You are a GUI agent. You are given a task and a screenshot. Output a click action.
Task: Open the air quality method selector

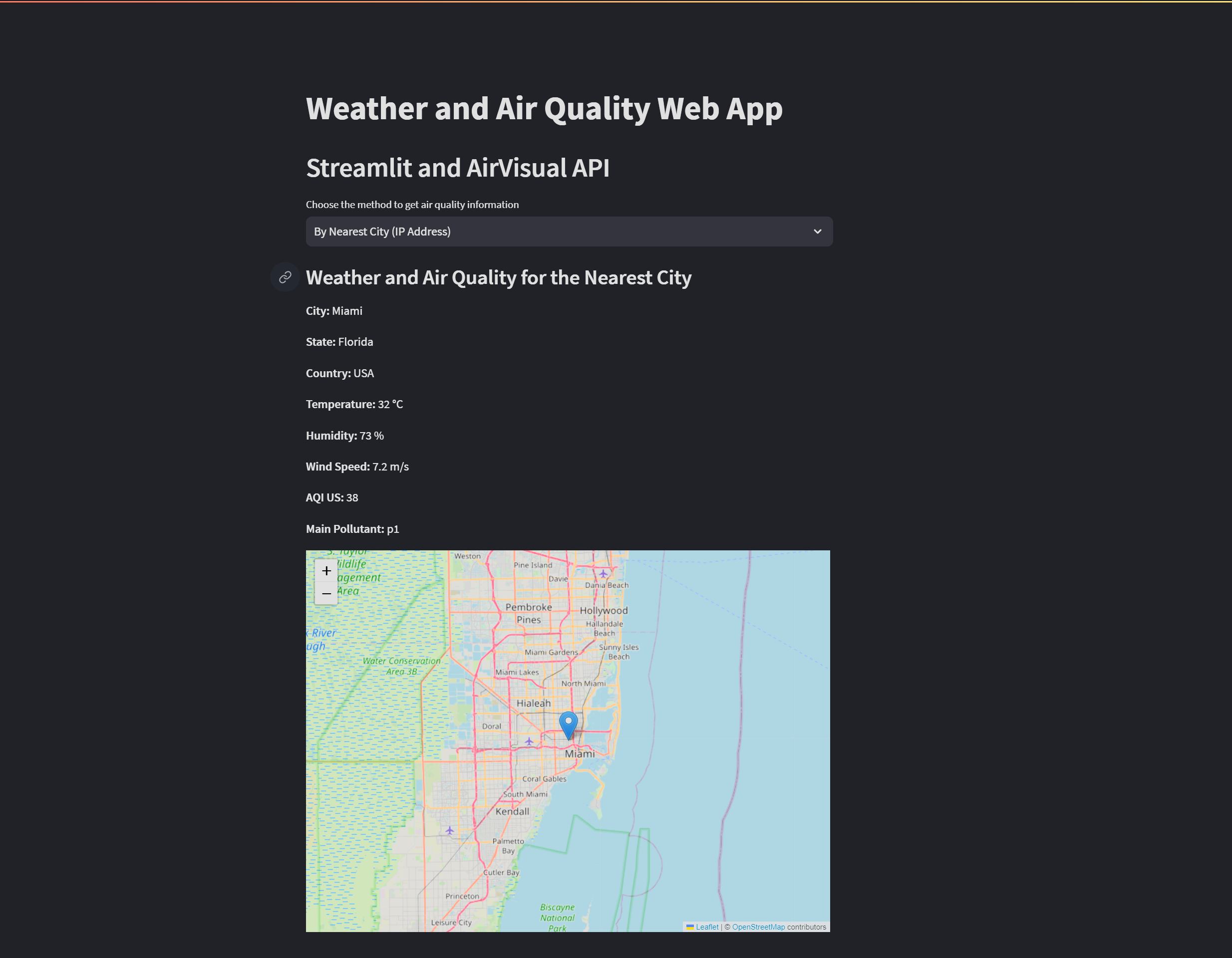[x=569, y=232]
